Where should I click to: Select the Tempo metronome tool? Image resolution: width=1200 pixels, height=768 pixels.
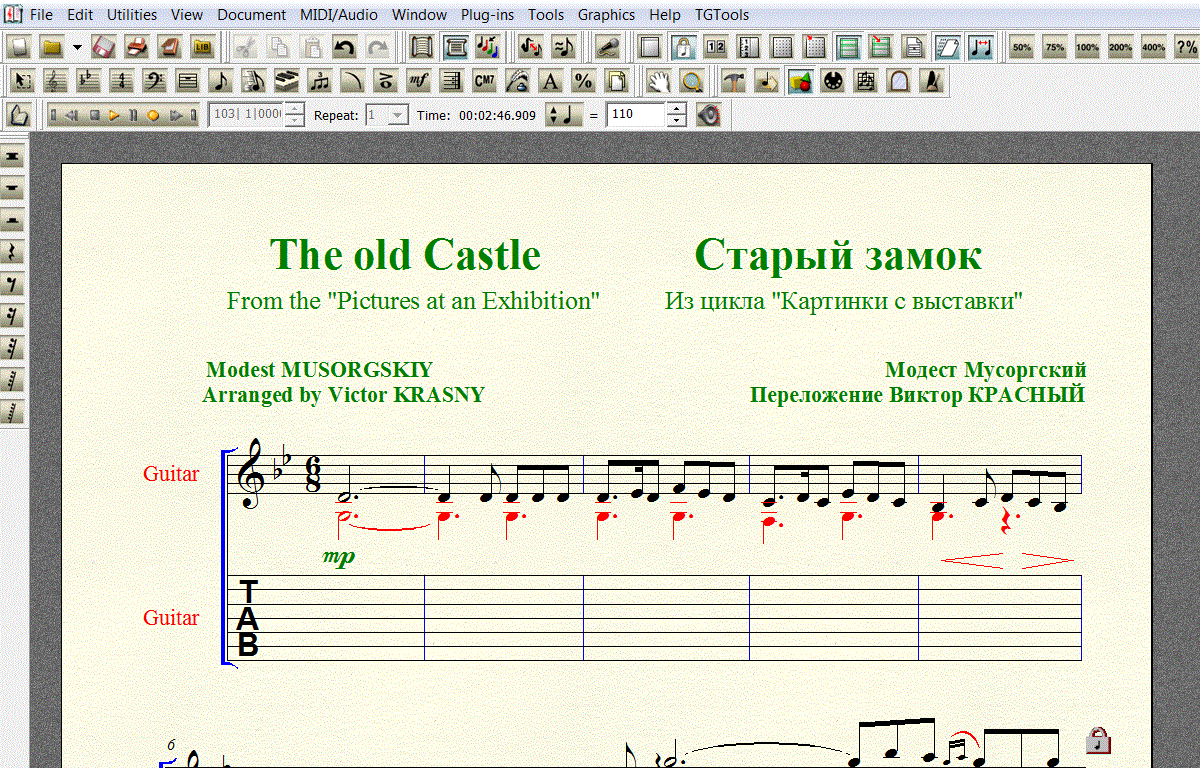pyautogui.click(x=931, y=80)
